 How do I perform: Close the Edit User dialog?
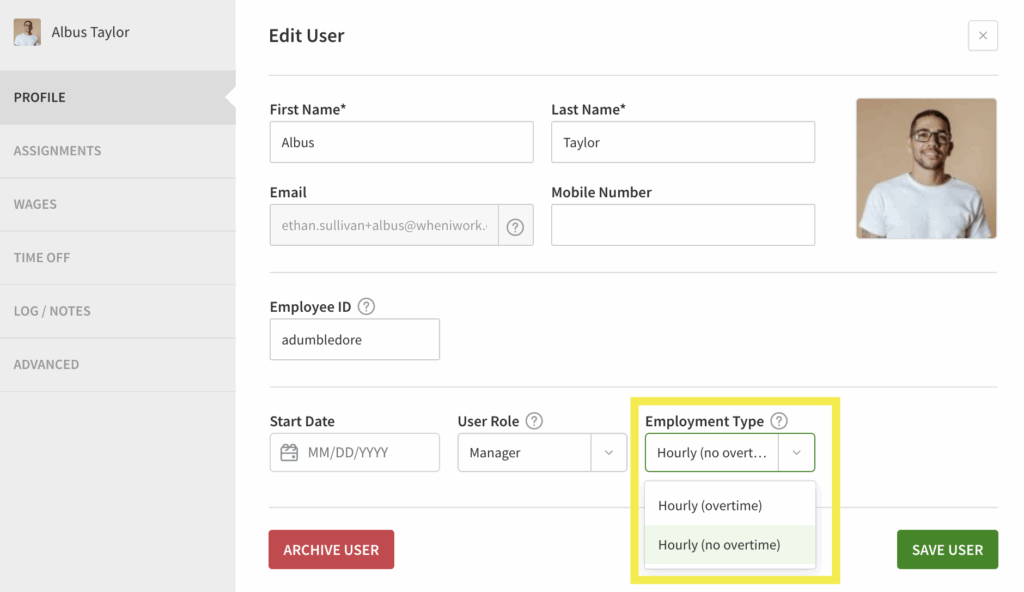pos(982,36)
